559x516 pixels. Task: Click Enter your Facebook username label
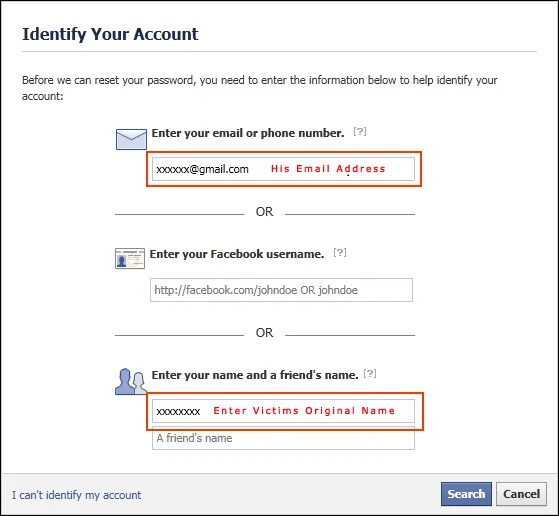[237, 254]
